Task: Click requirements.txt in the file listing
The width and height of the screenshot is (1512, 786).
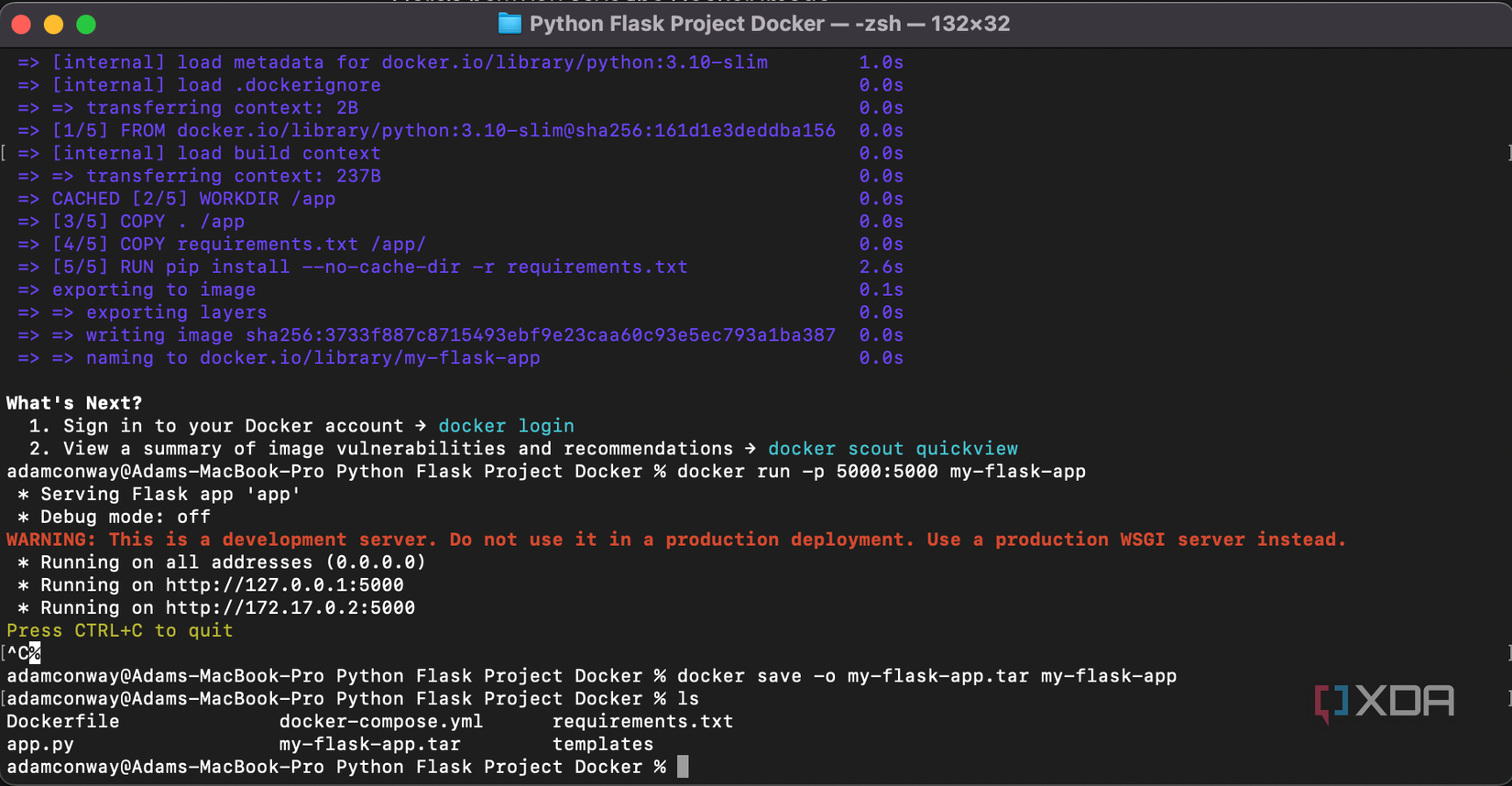Action: 642,721
